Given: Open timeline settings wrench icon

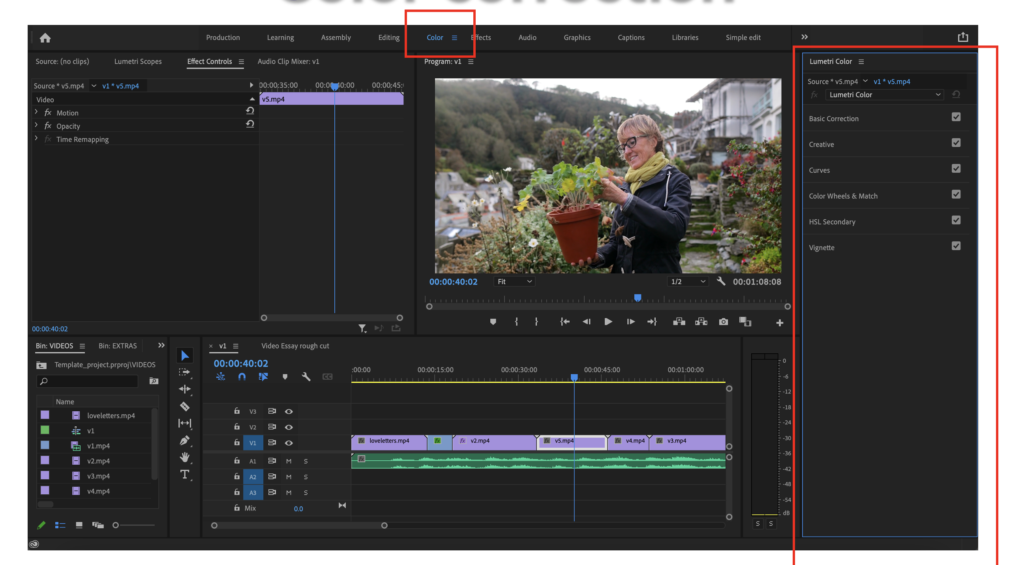Looking at the screenshot, I should [306, 377].
